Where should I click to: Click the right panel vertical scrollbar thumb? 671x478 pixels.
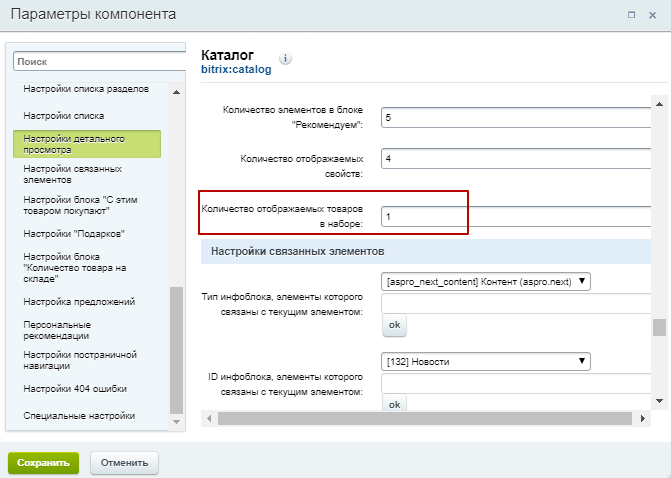[x=659, y=327]
